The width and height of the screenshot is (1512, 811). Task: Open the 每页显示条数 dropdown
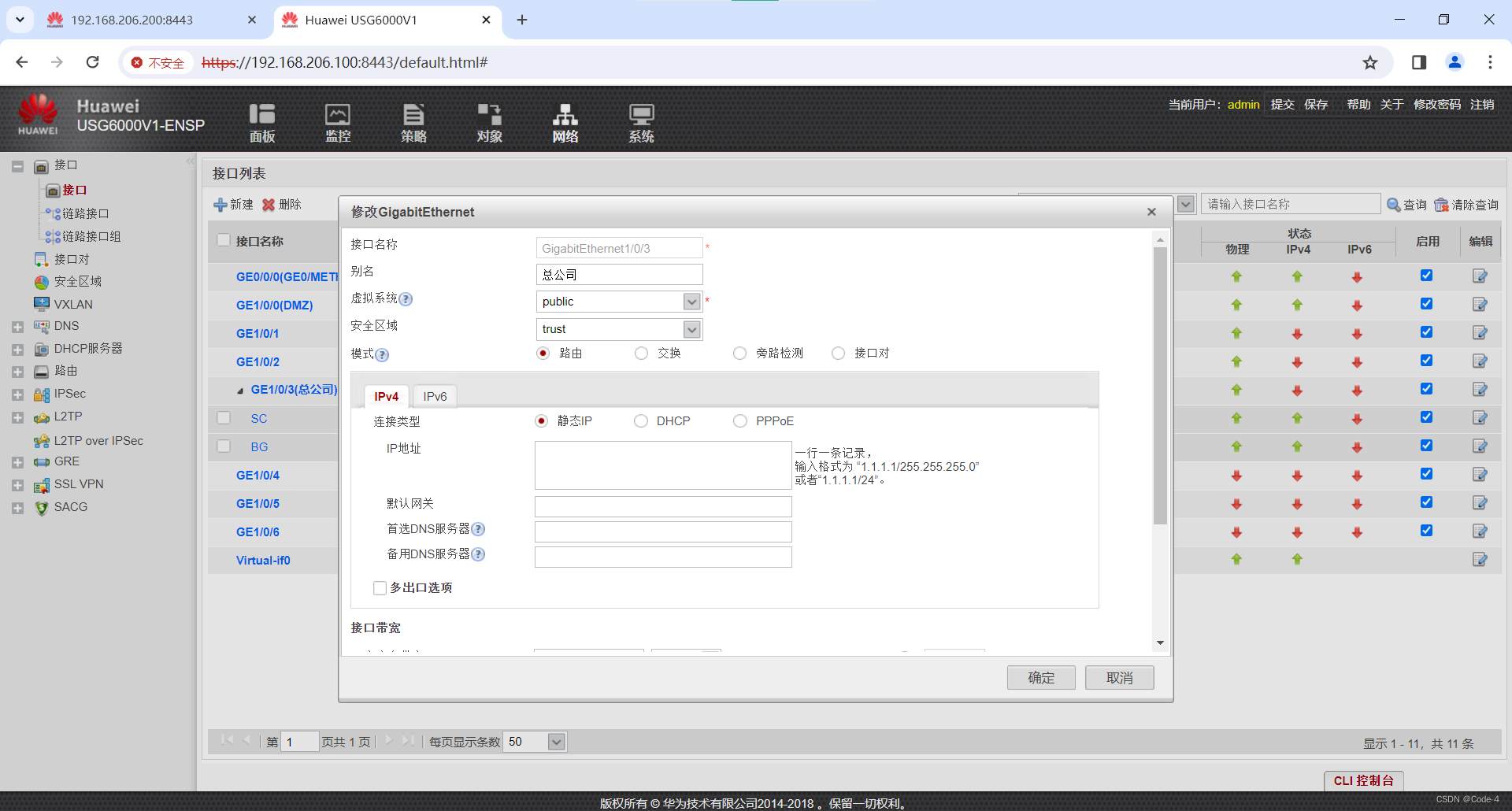click(x=557, y=742)
